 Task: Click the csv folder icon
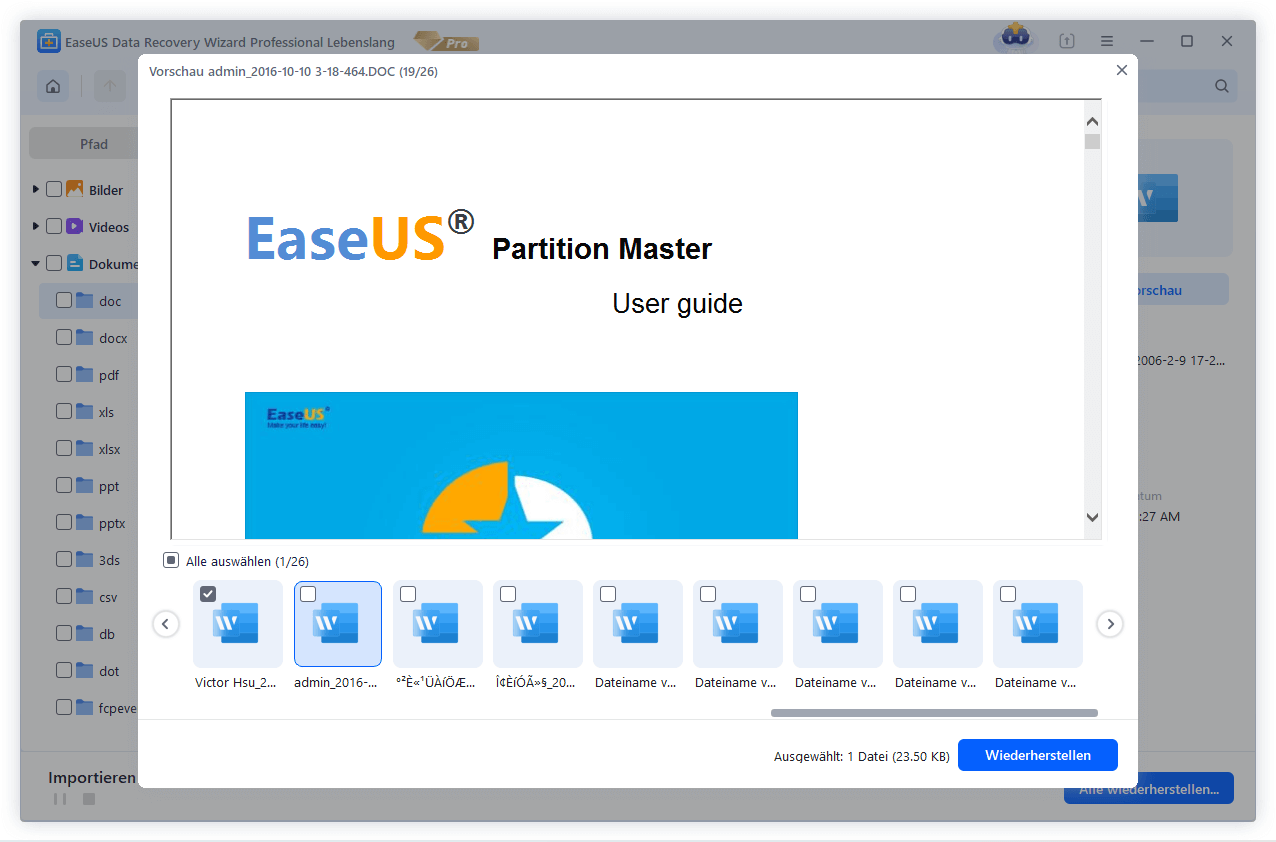[x=85, y=596]
